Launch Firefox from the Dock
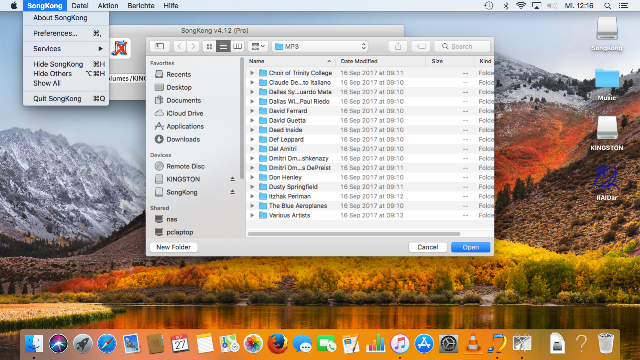This screenshot has height=360, width=640. pos(278,343)
